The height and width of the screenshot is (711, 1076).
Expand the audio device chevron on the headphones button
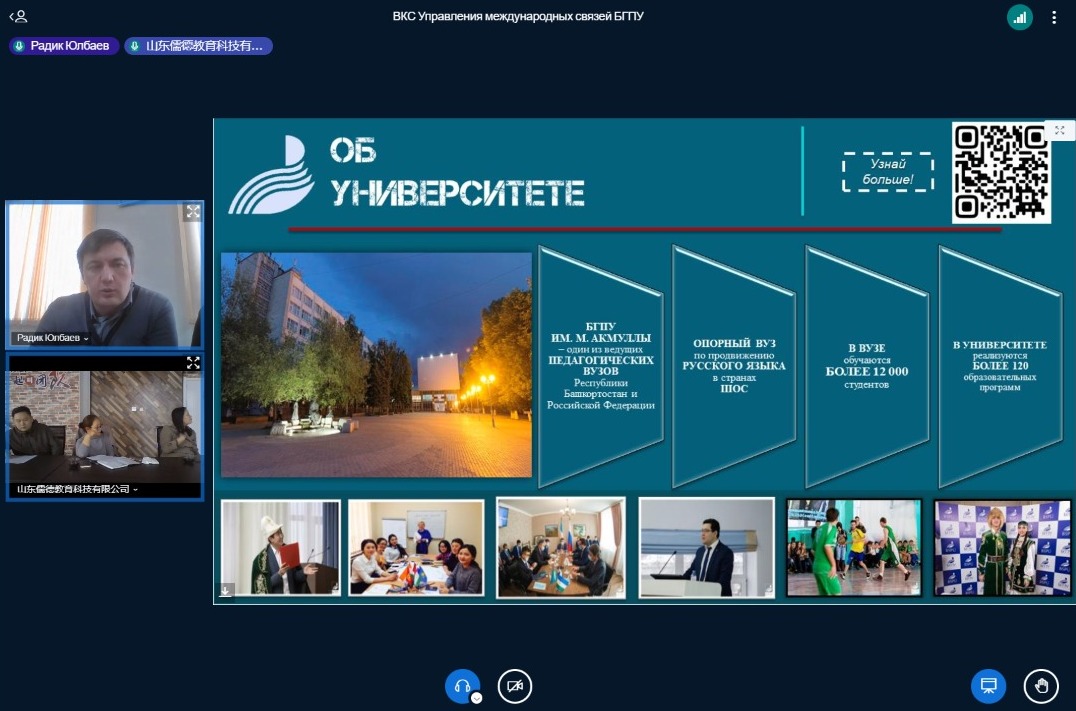[477, 698]
